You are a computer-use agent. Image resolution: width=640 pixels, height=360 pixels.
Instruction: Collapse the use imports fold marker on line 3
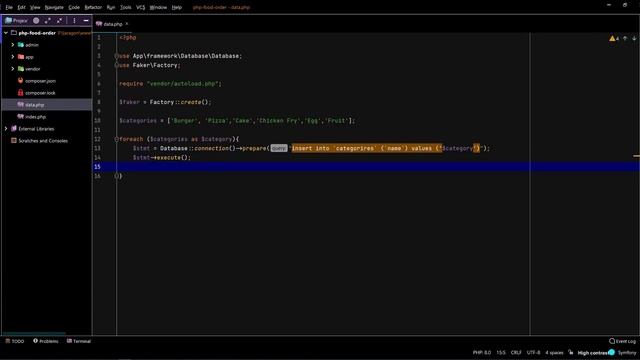pos(117,56)
